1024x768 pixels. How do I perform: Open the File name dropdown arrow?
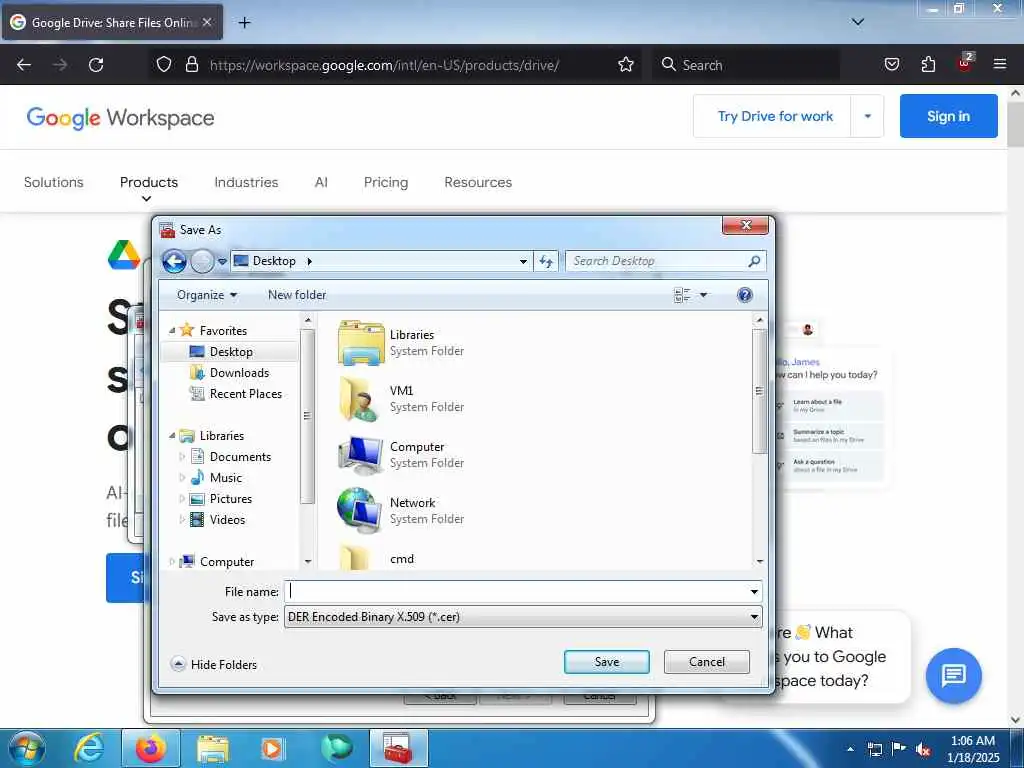point(754,592)
